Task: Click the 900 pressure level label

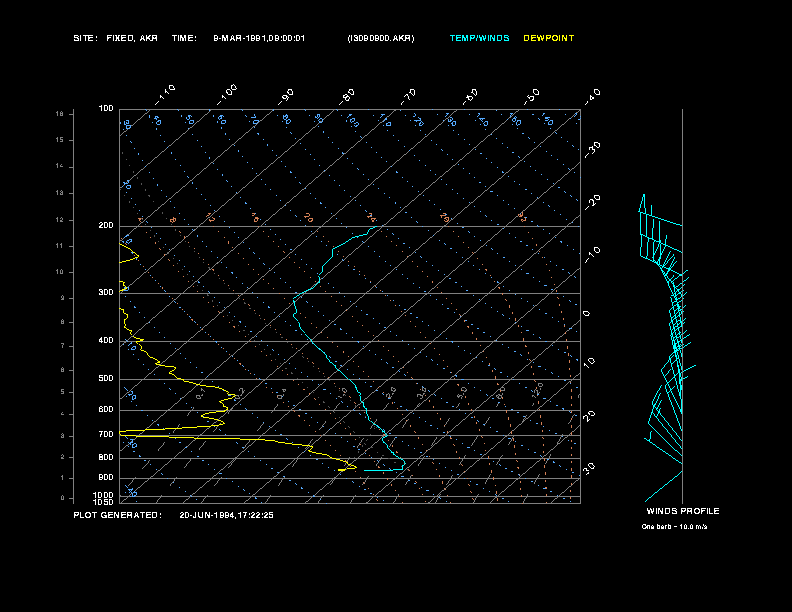Action: [x=106, y=477]
